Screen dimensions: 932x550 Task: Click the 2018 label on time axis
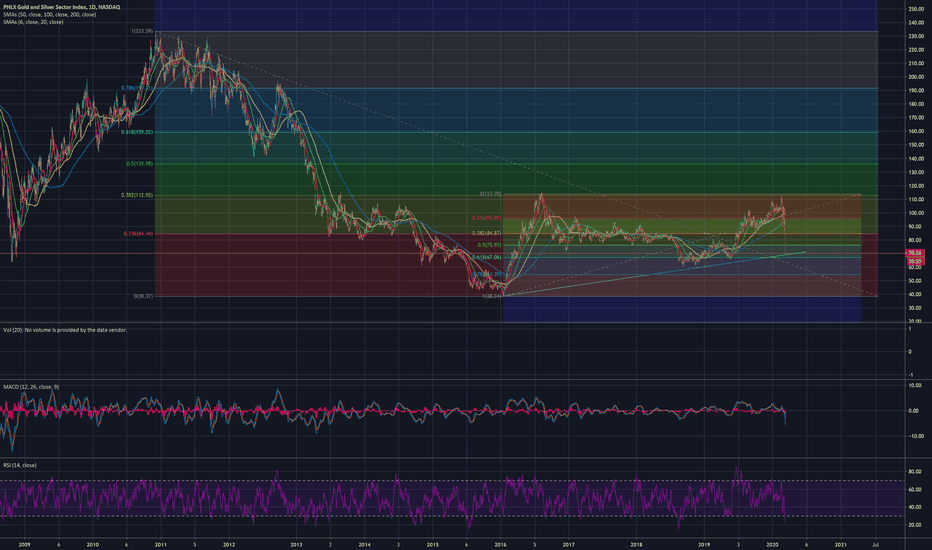637,544
